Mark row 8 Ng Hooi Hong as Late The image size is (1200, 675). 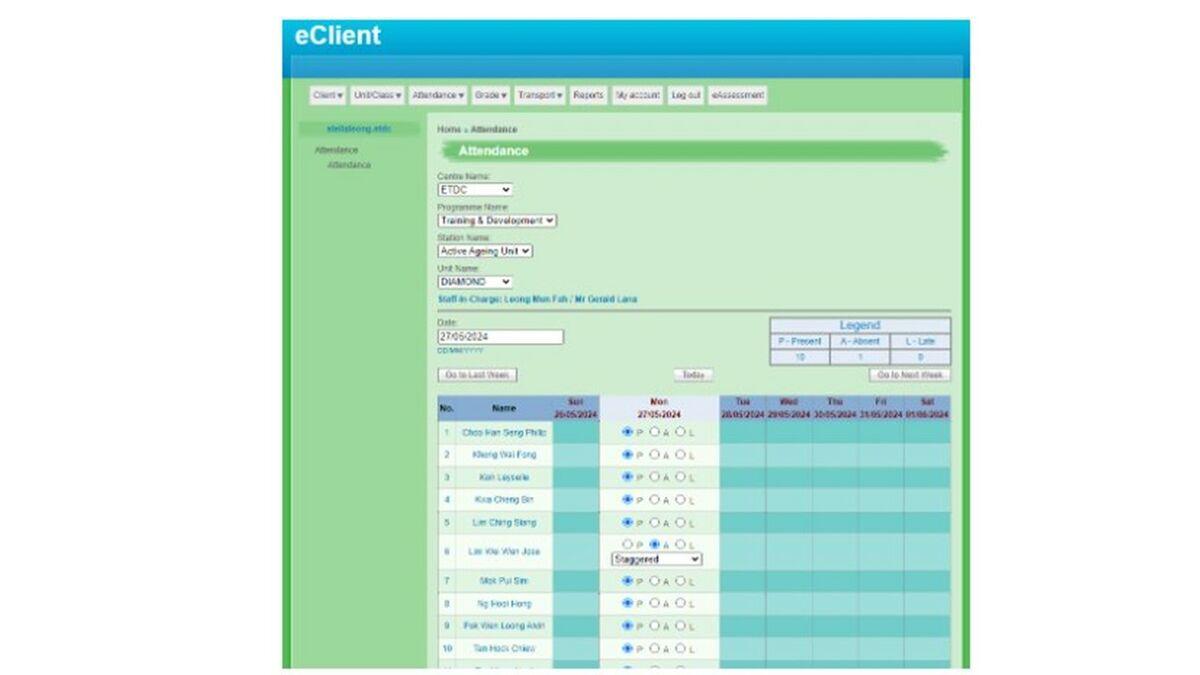point(680,603)
